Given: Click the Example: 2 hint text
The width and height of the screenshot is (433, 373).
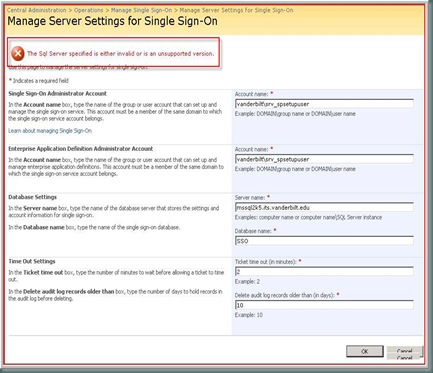Looking at the screenshot, I should pos(247,282).
